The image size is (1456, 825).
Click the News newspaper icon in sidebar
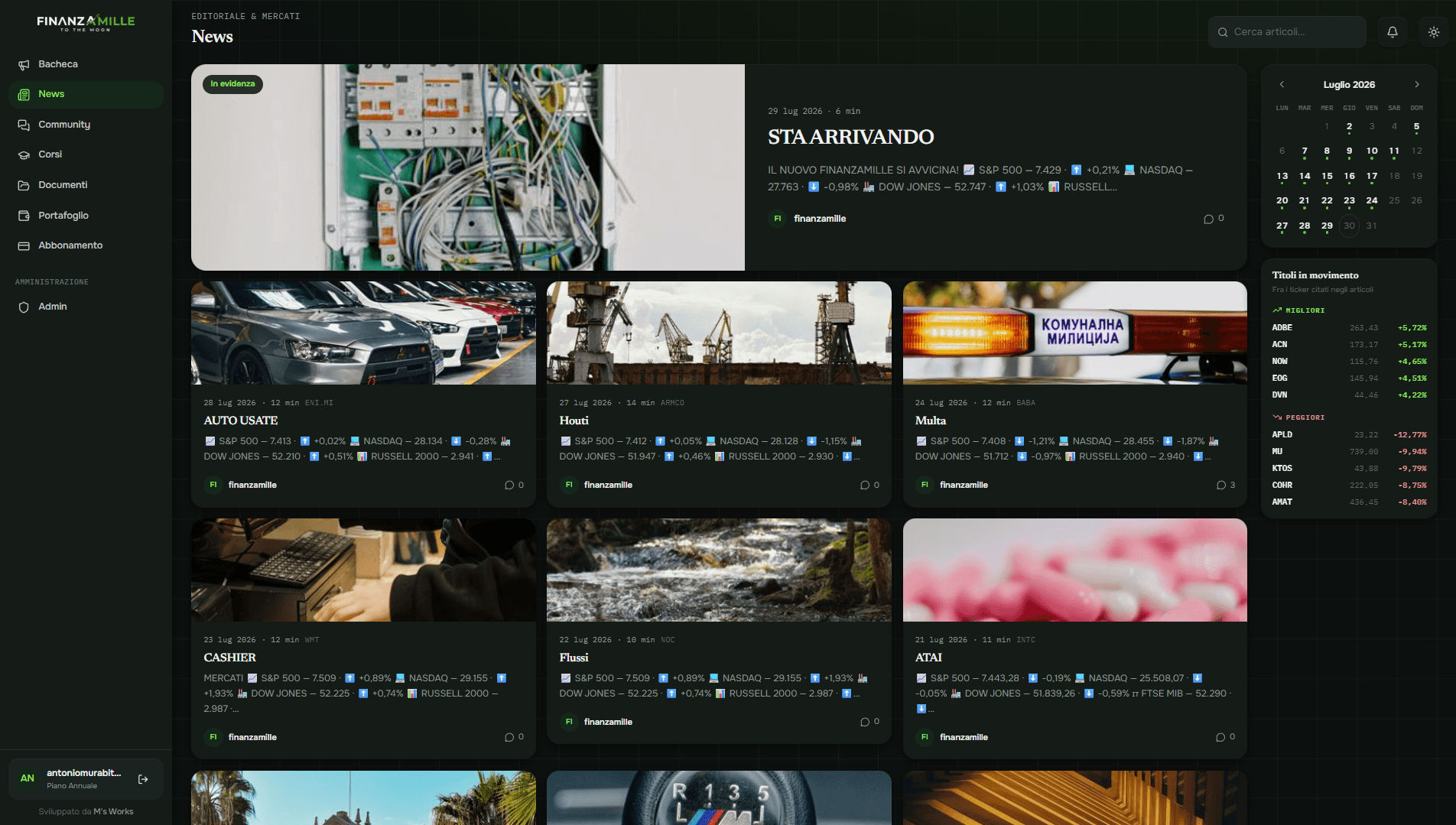pyautogui.click(x=24, y=94)
